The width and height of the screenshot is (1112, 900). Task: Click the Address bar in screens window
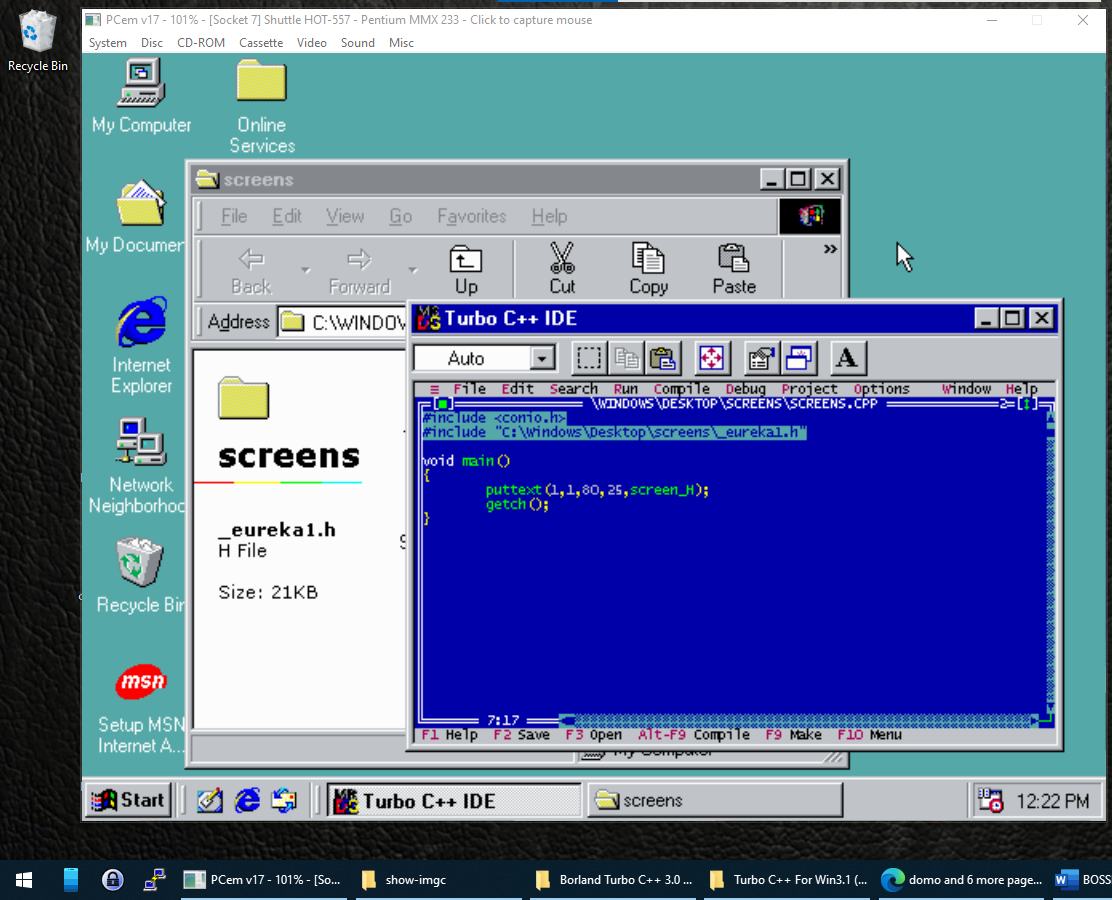coord(342,323)
